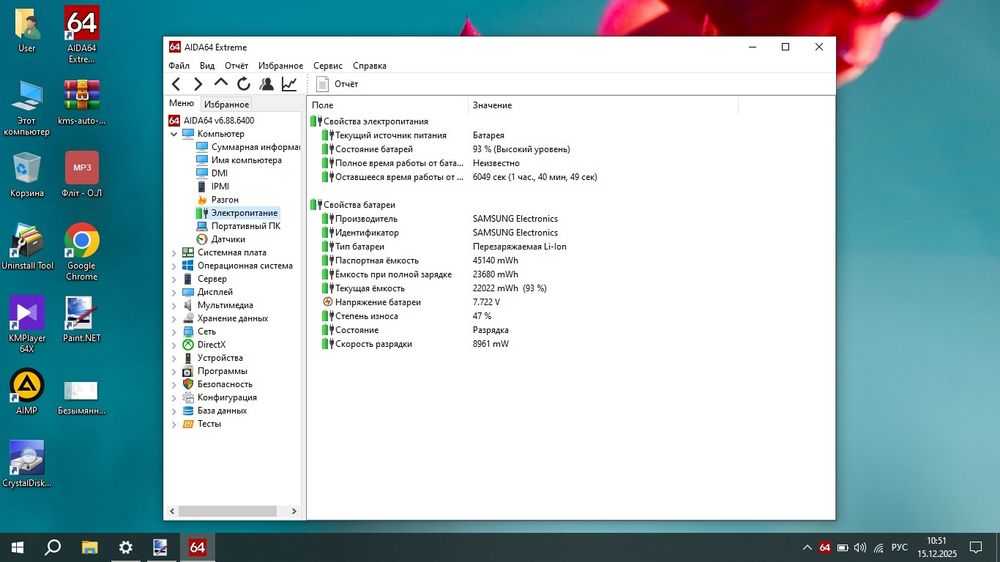Viewport: 1000px width, 562px height.
Task: Click the 23680 mWh value
Action: tap(495, 274)
